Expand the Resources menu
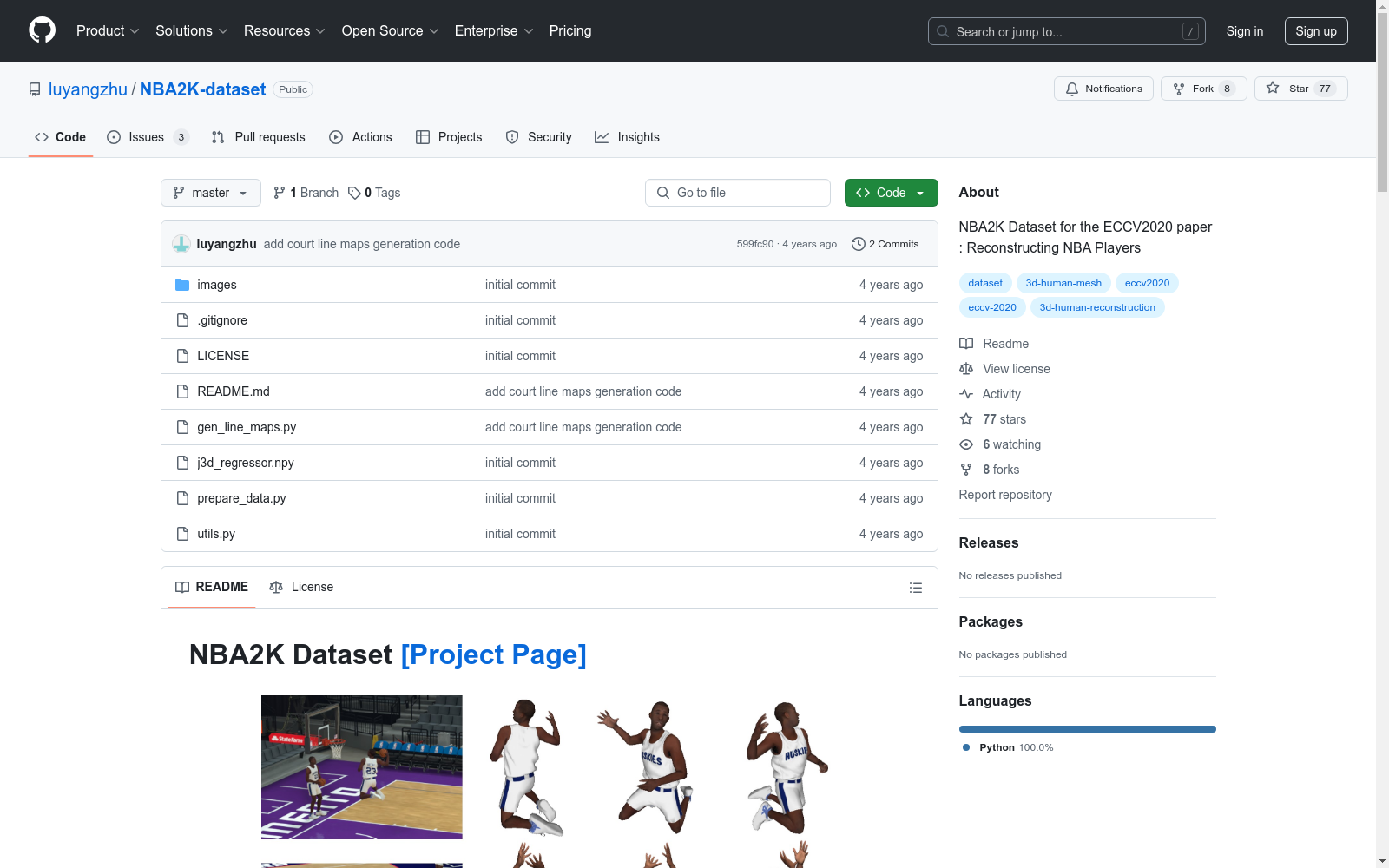 click(285, 30)
